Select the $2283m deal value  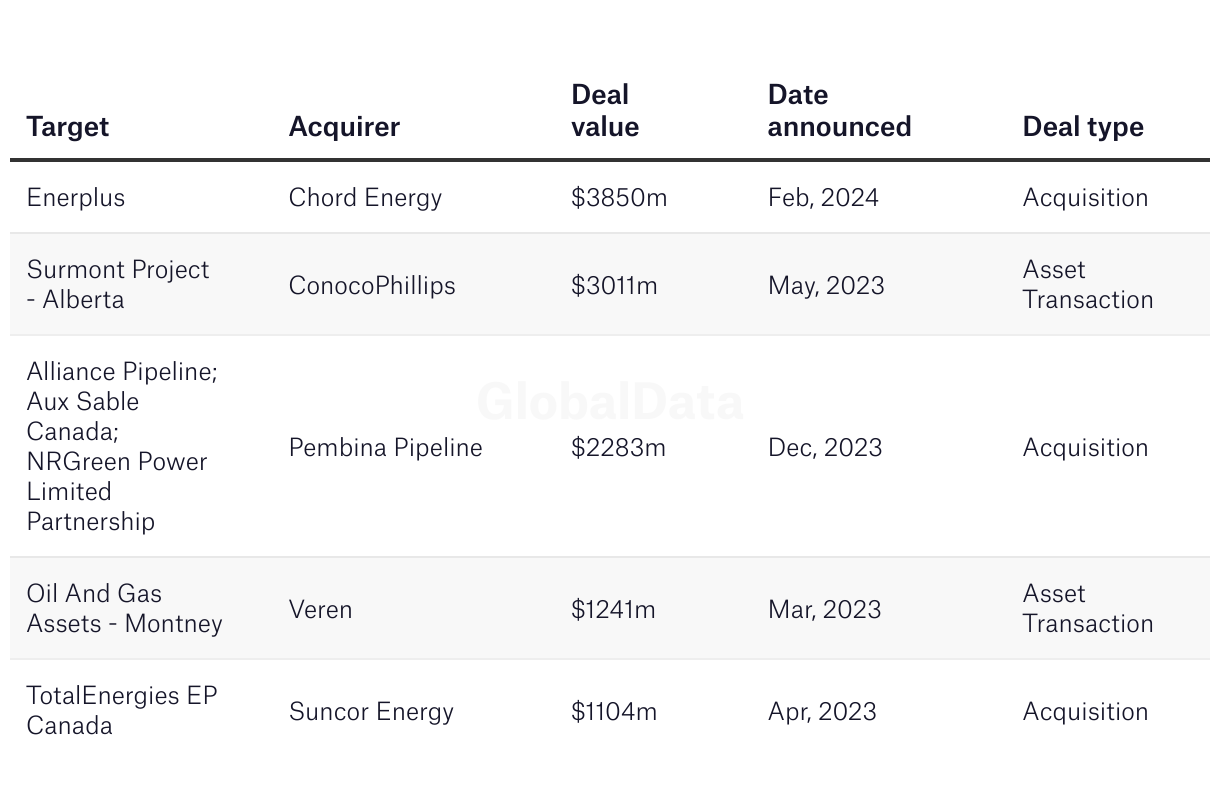coord(618,447)
